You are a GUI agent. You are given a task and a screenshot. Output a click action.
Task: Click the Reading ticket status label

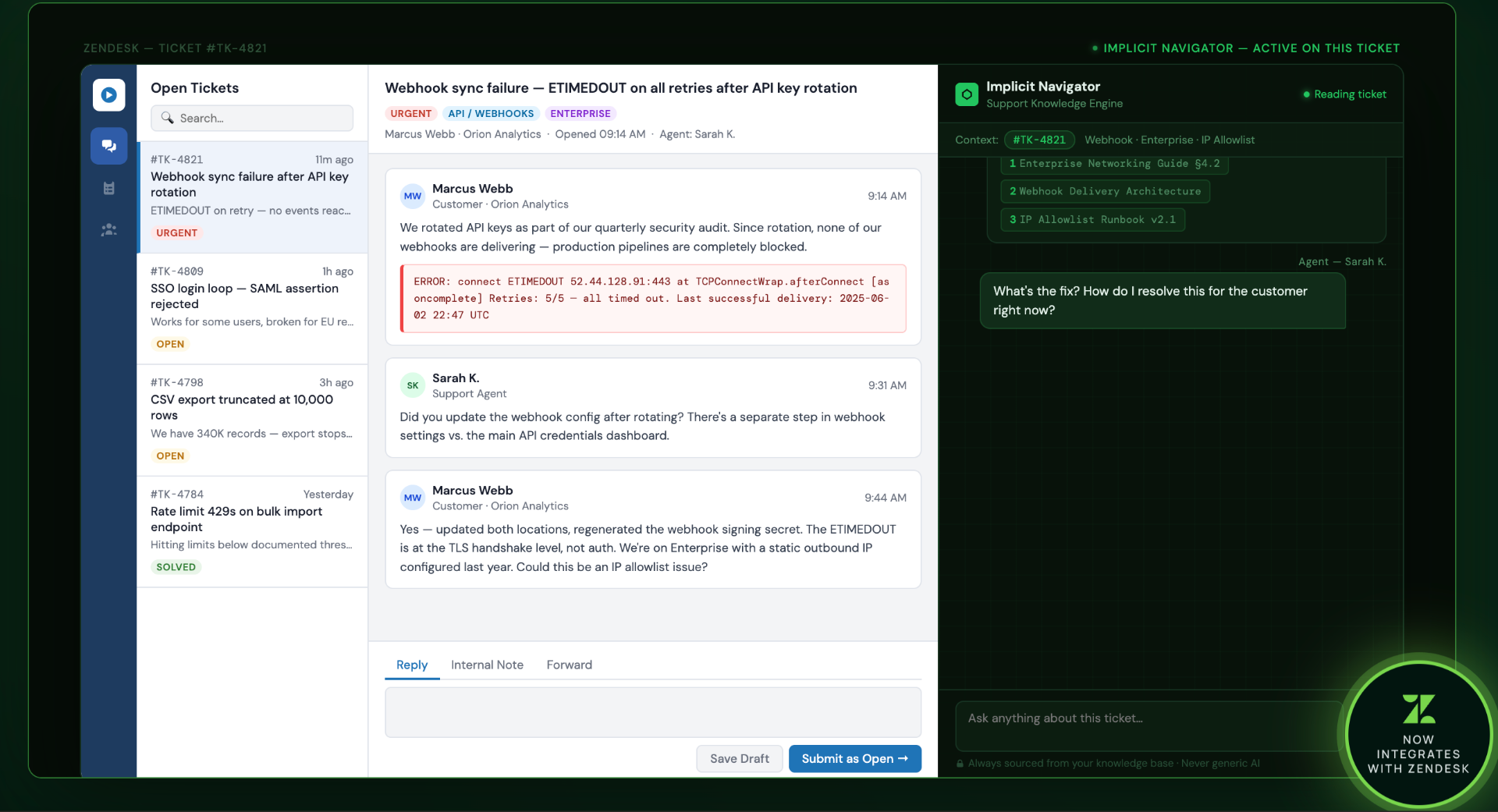[x=1350, y=94]
